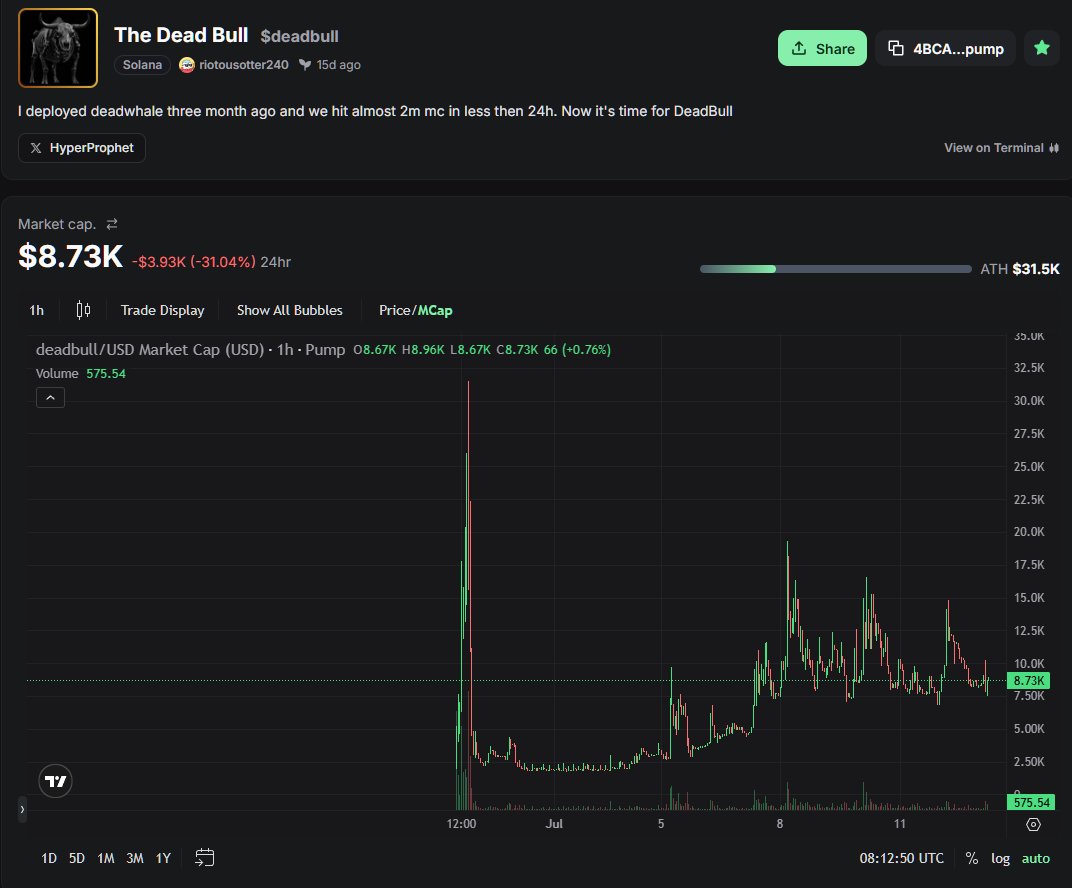Viewport: 1072px width, 888px height.
Task: Toggle the favorite star icon
Action: click(1041, 49)
